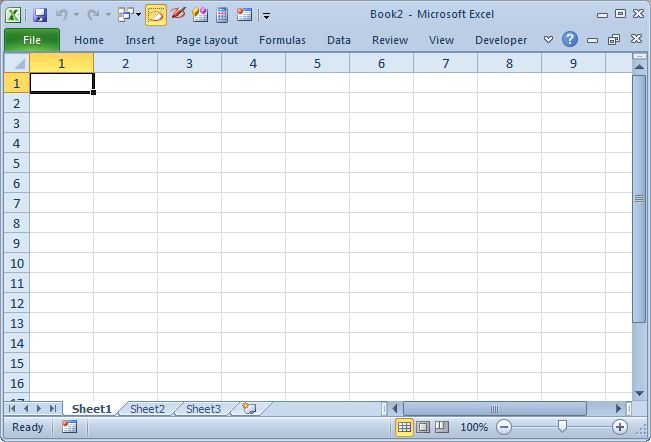The image size is (651, 442).
Task: Minimize the Ribbon using the chevron
Action: [548, 40]
